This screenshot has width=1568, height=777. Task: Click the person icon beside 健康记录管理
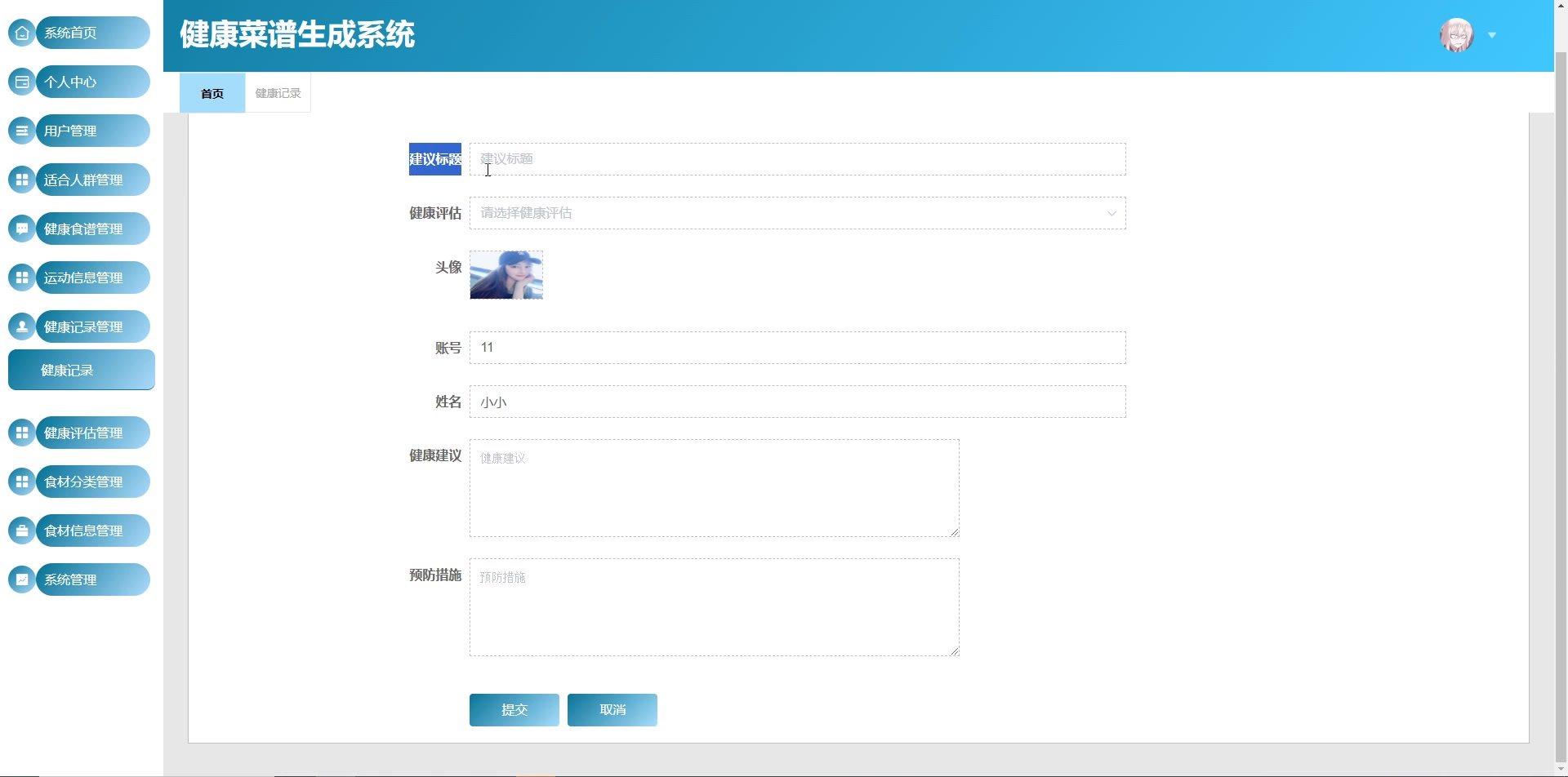22,326
